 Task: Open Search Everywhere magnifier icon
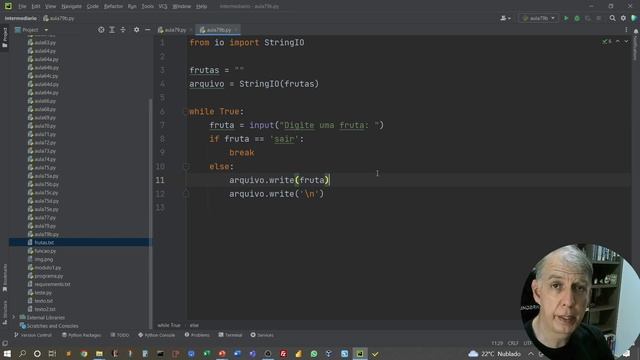(x=612, y=18)
